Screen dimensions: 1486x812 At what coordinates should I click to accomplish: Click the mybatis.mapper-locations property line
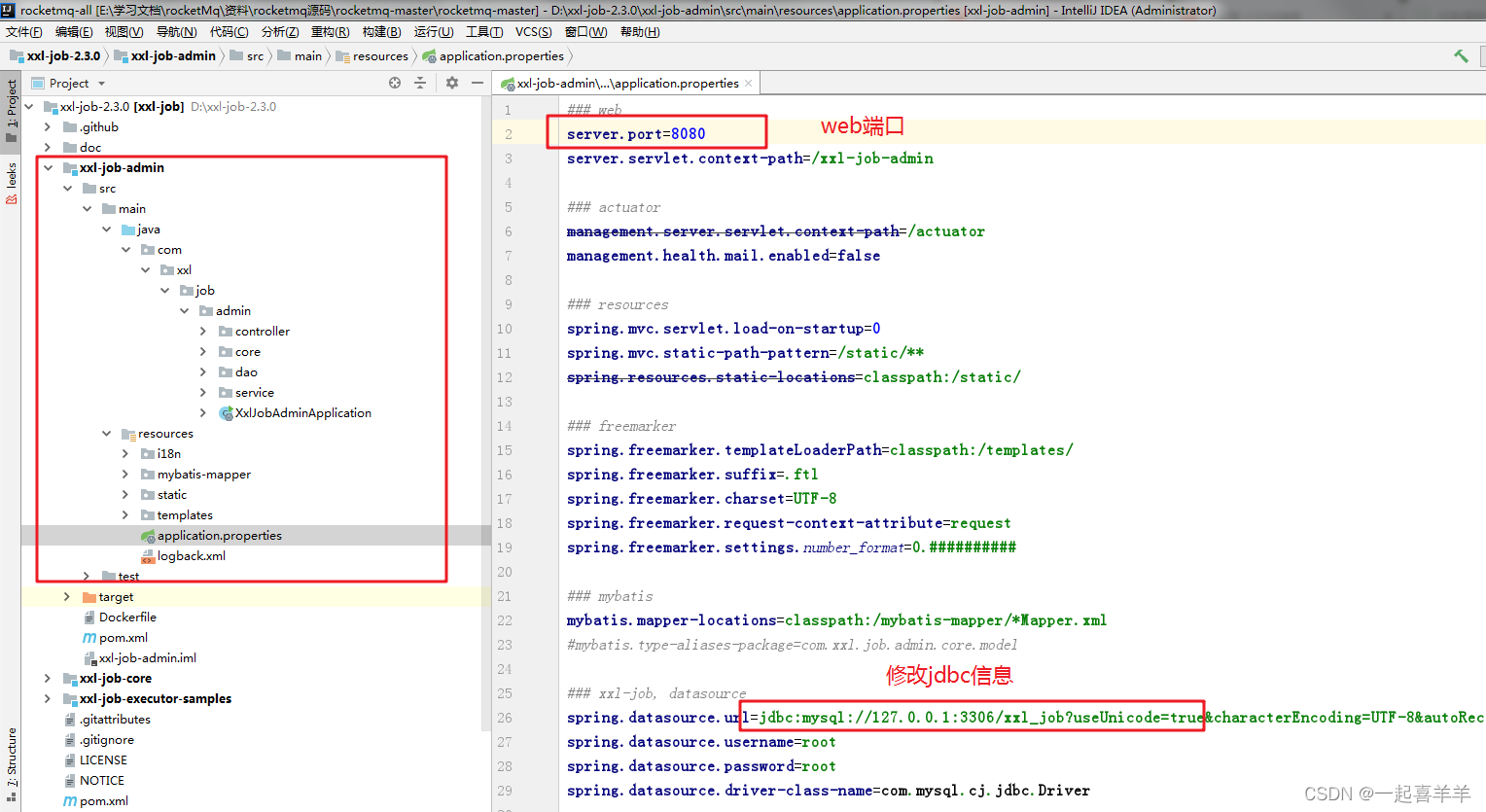(x=836, y=620)
